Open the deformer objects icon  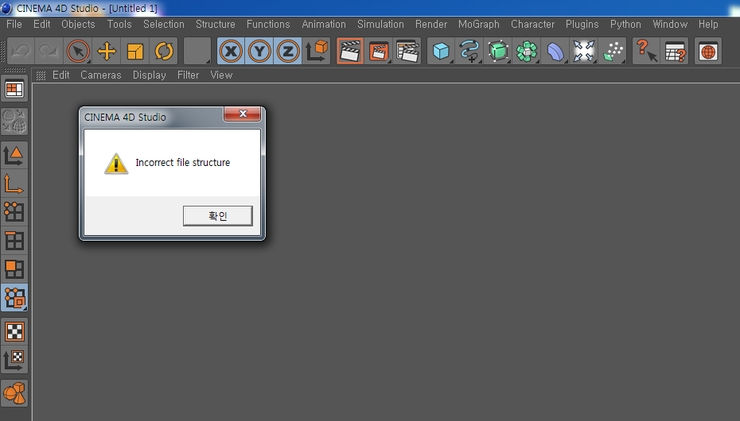coord(555,51)
